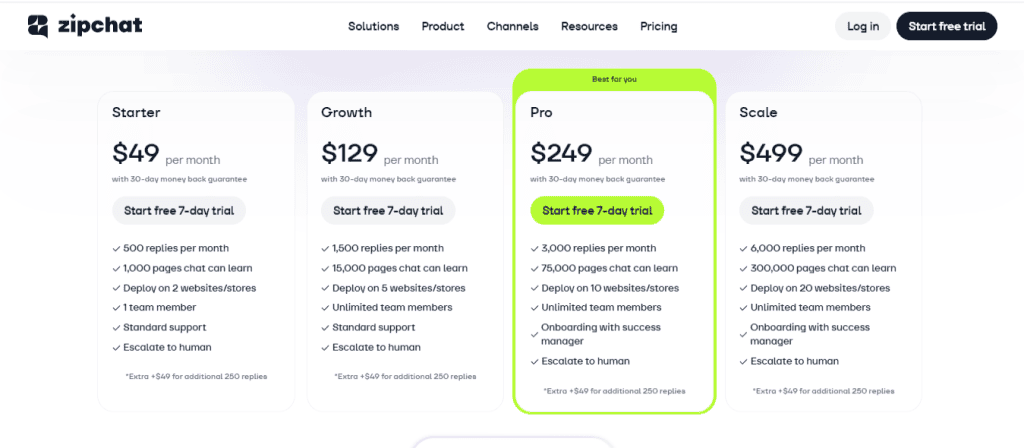Click checkmark beside Deploy on 20 websites/stores
This screenshot has width=1024, height=448.
(744, 288)
